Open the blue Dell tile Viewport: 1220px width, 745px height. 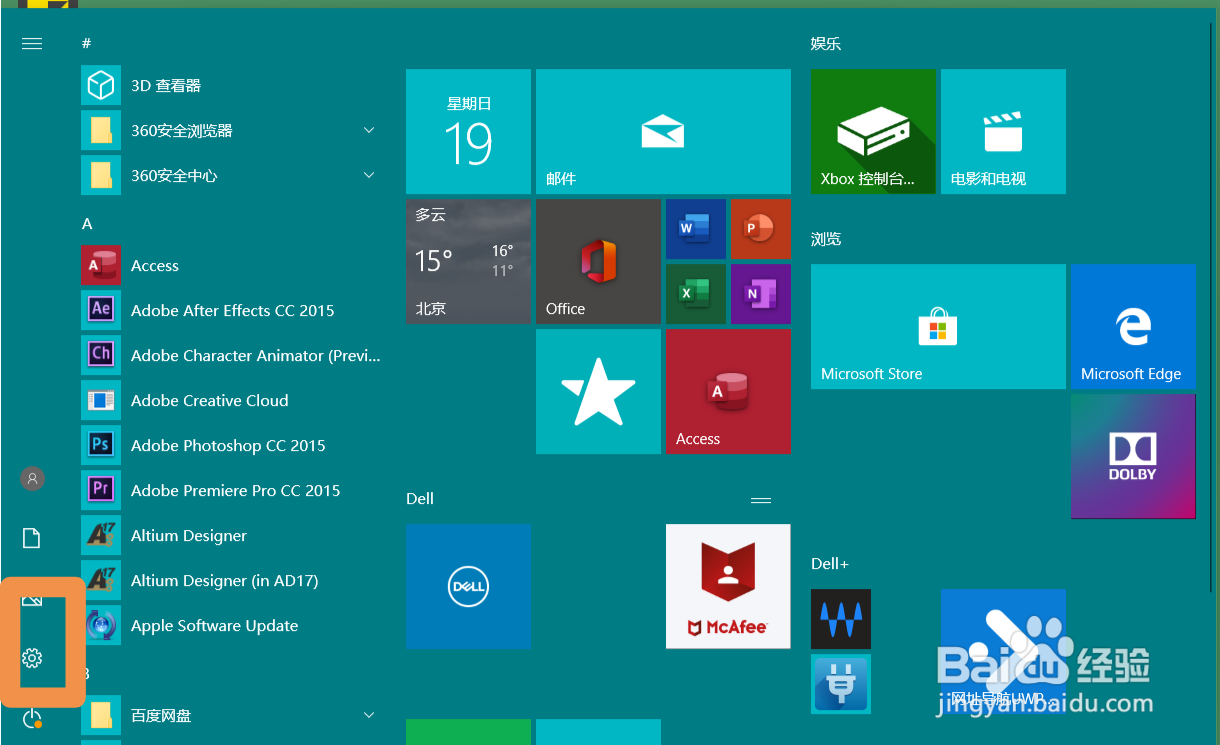click(468, 587)
